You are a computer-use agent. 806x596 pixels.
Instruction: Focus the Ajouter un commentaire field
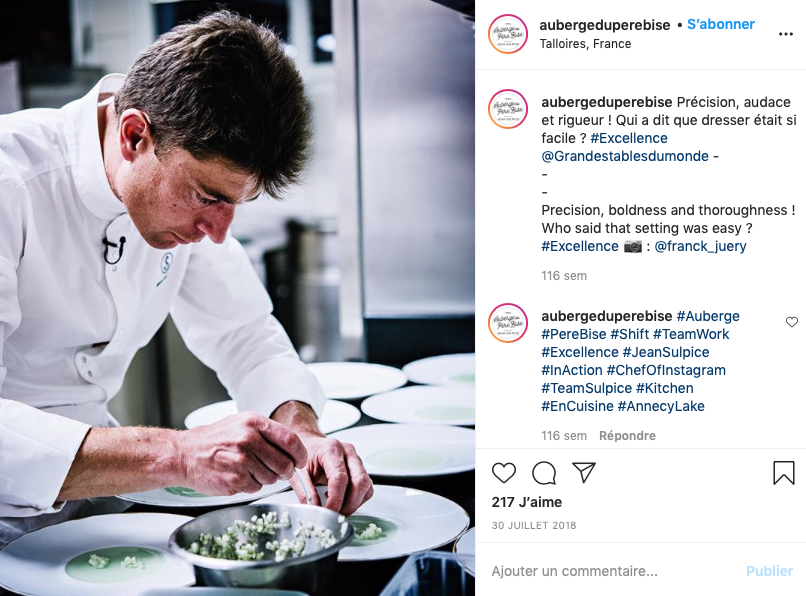point(612,571)
